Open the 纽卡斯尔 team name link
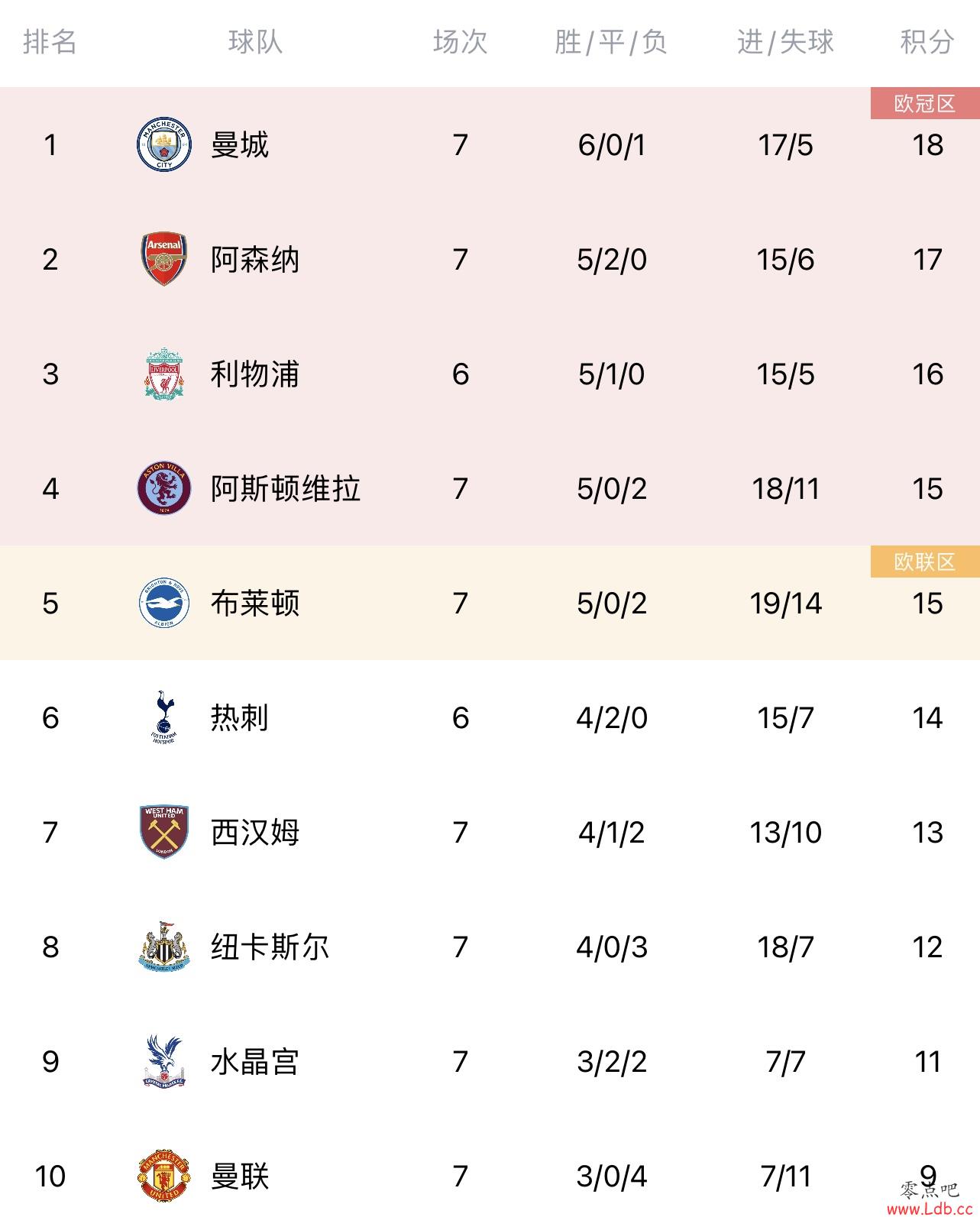Screen dimensions: 980x1217 pos(270,947)
